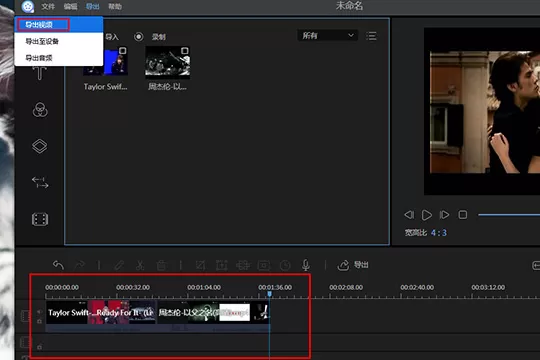
Task: Click the 00:02:40.00 ruler mark
Action: point(417,287)
